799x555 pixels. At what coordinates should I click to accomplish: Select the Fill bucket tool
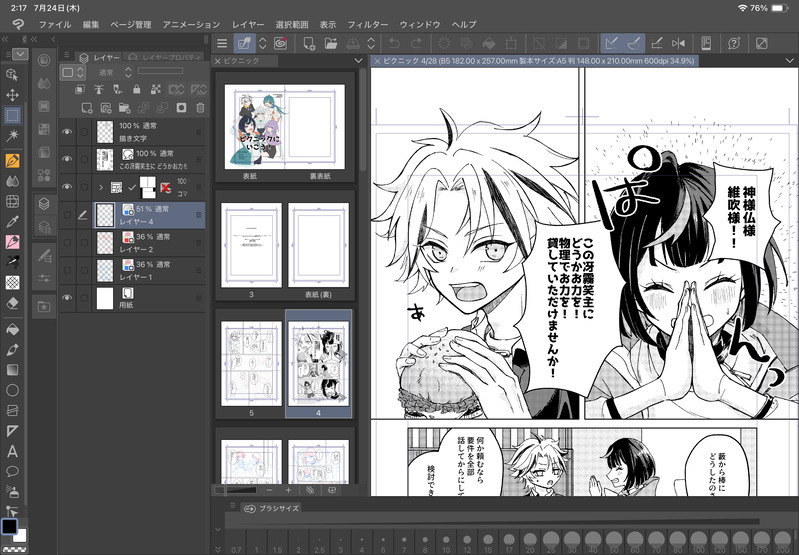12,329
